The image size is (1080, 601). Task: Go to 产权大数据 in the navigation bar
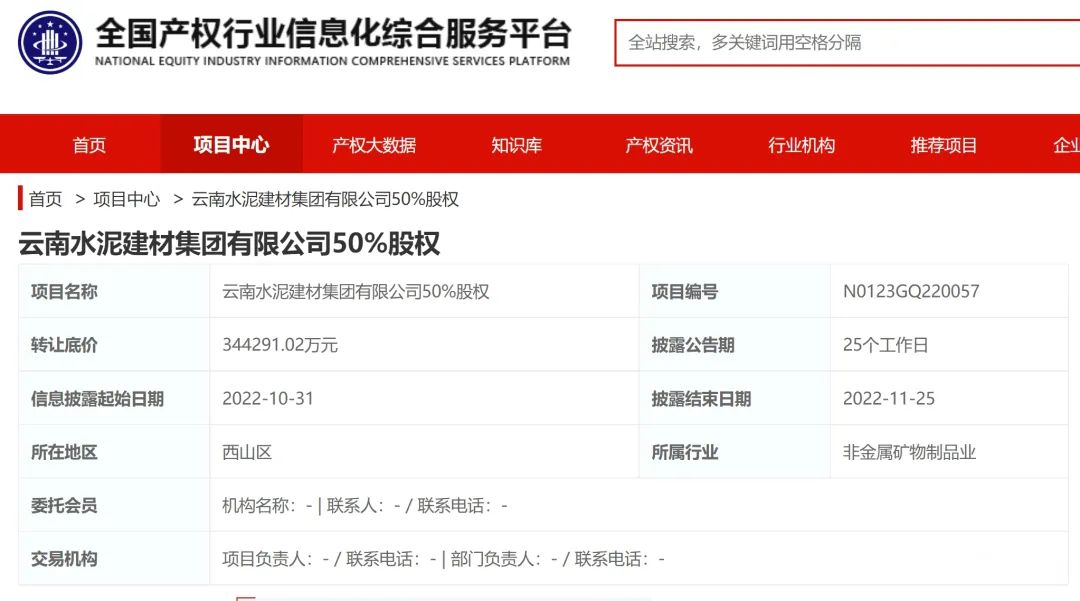tap(374, 145)
